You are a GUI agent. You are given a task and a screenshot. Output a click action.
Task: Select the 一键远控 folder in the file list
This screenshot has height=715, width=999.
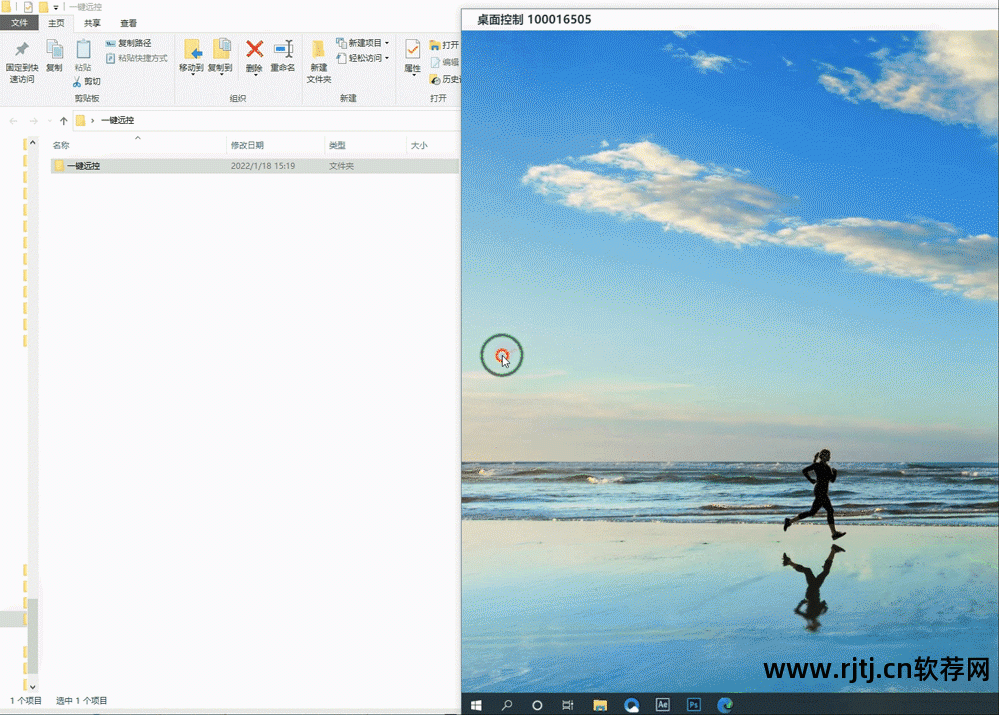[x=83, y=166]
